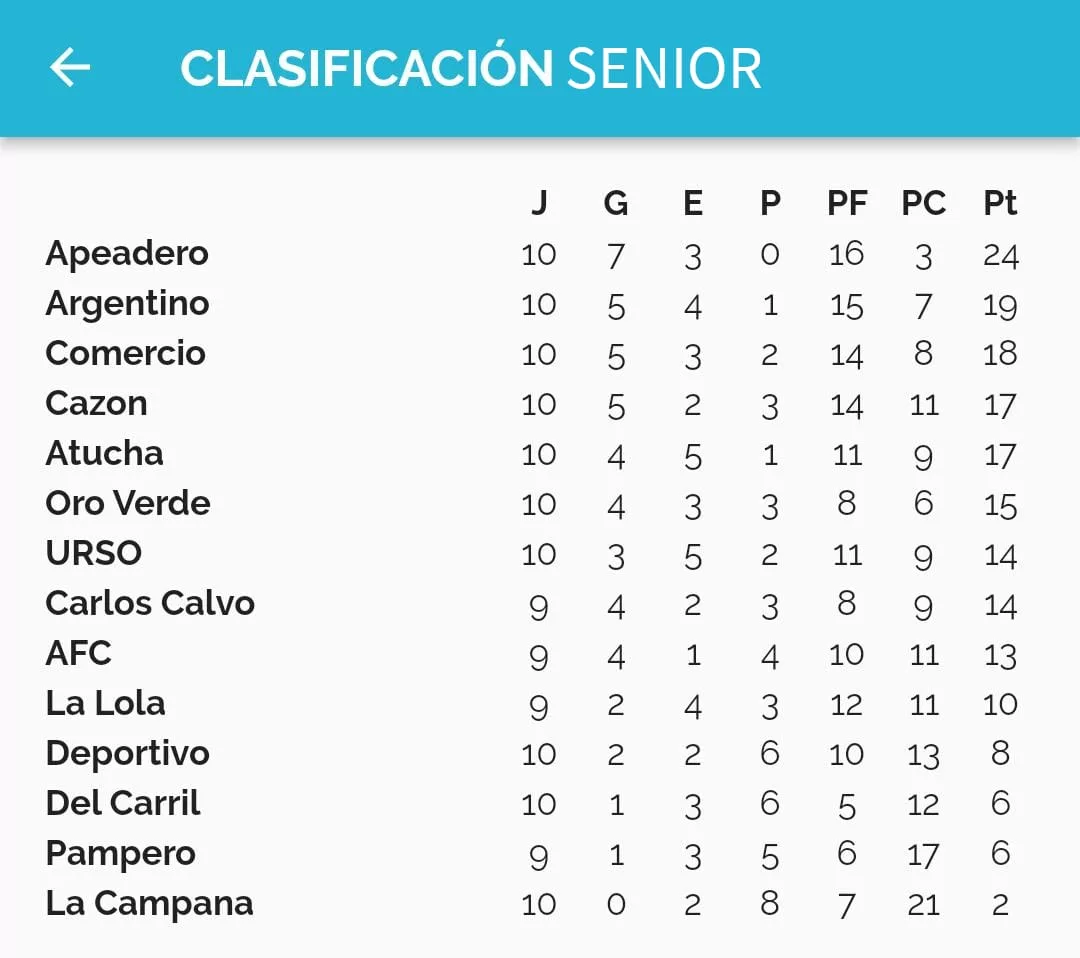Screen dimensions: 1080x958
Task: Tap the back arrow icon
Action: click(70, 68)
